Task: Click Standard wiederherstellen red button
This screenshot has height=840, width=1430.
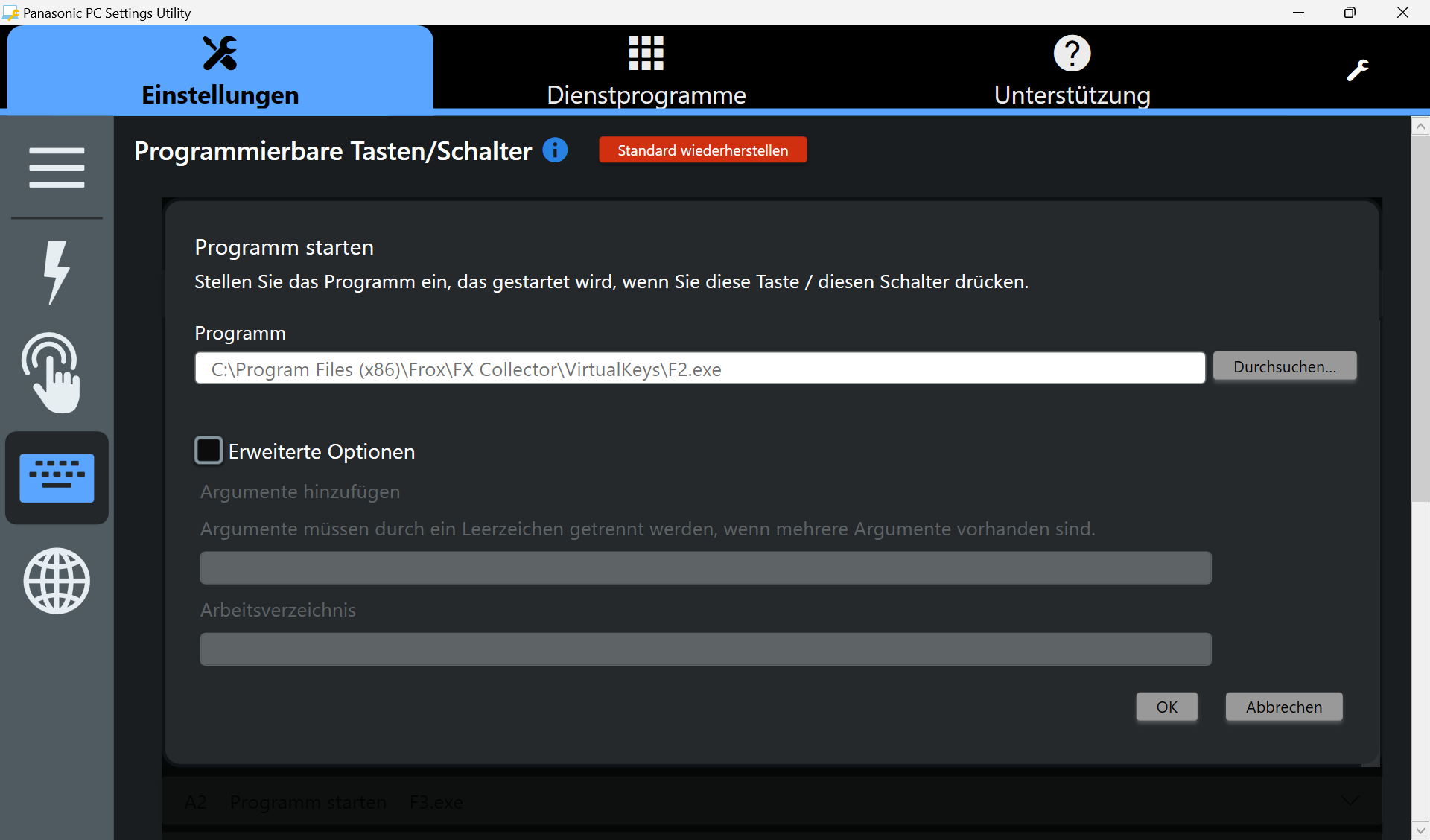Action: (702, 150)
